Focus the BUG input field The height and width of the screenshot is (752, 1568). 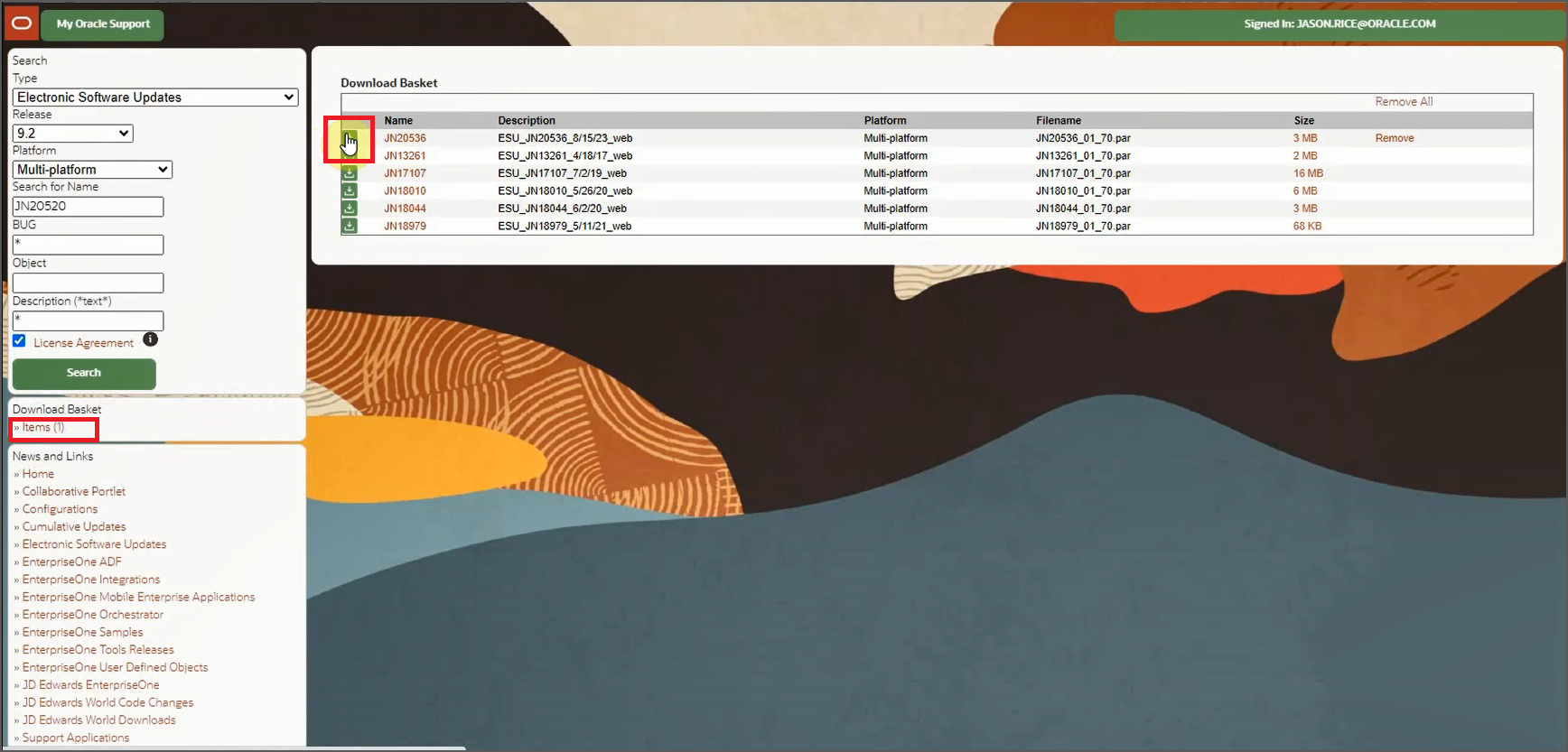point(88,245)
